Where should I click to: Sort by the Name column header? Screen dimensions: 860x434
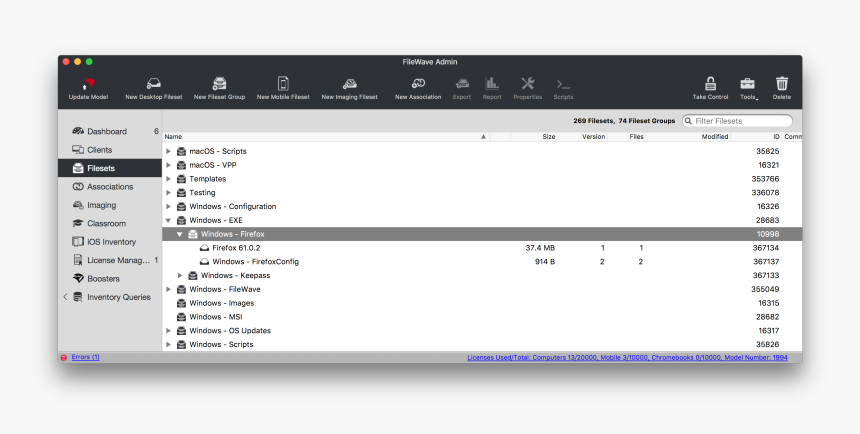(x=326, y=137)
